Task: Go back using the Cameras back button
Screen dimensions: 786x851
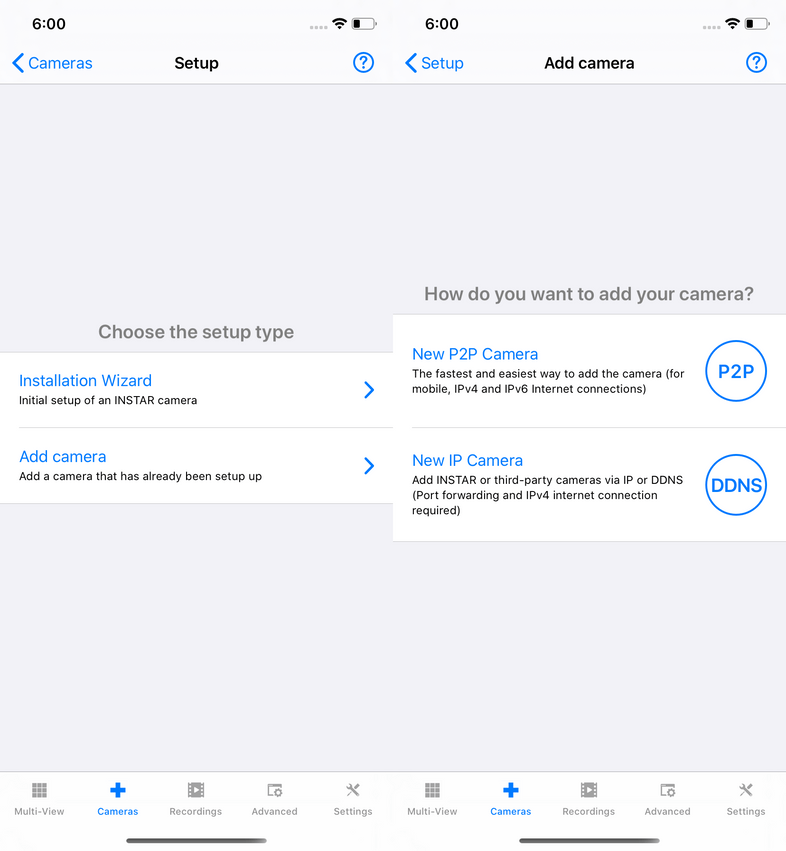Action: click(x=52, y=63)
